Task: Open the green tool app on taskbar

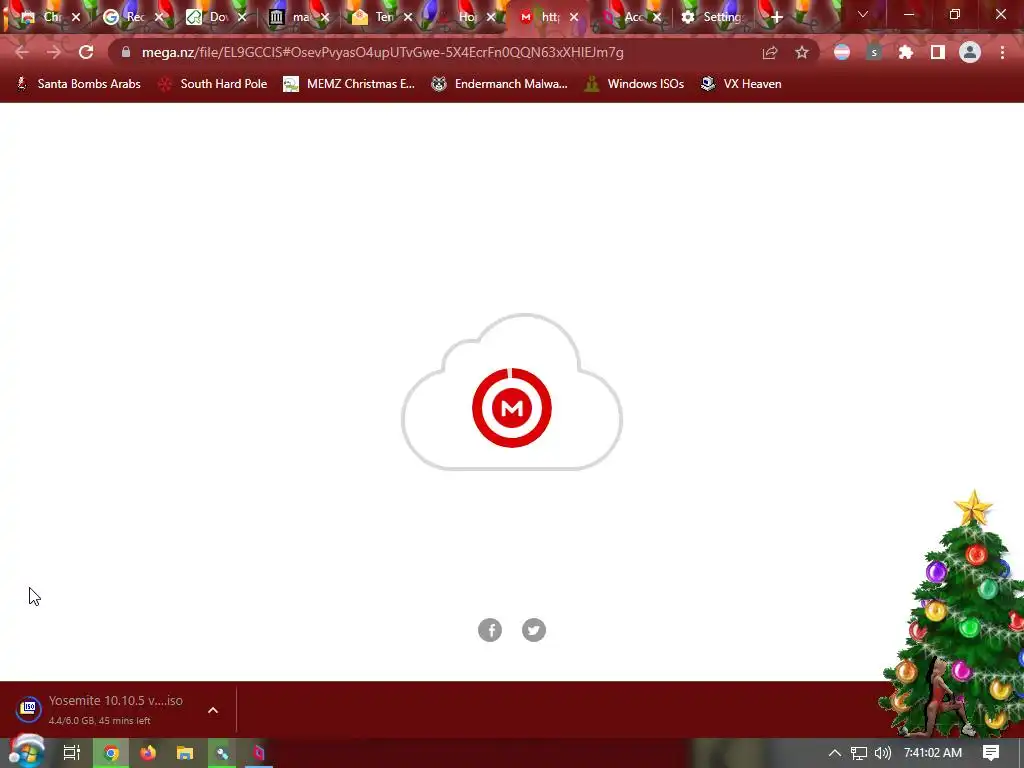Action: click(222, 753)
